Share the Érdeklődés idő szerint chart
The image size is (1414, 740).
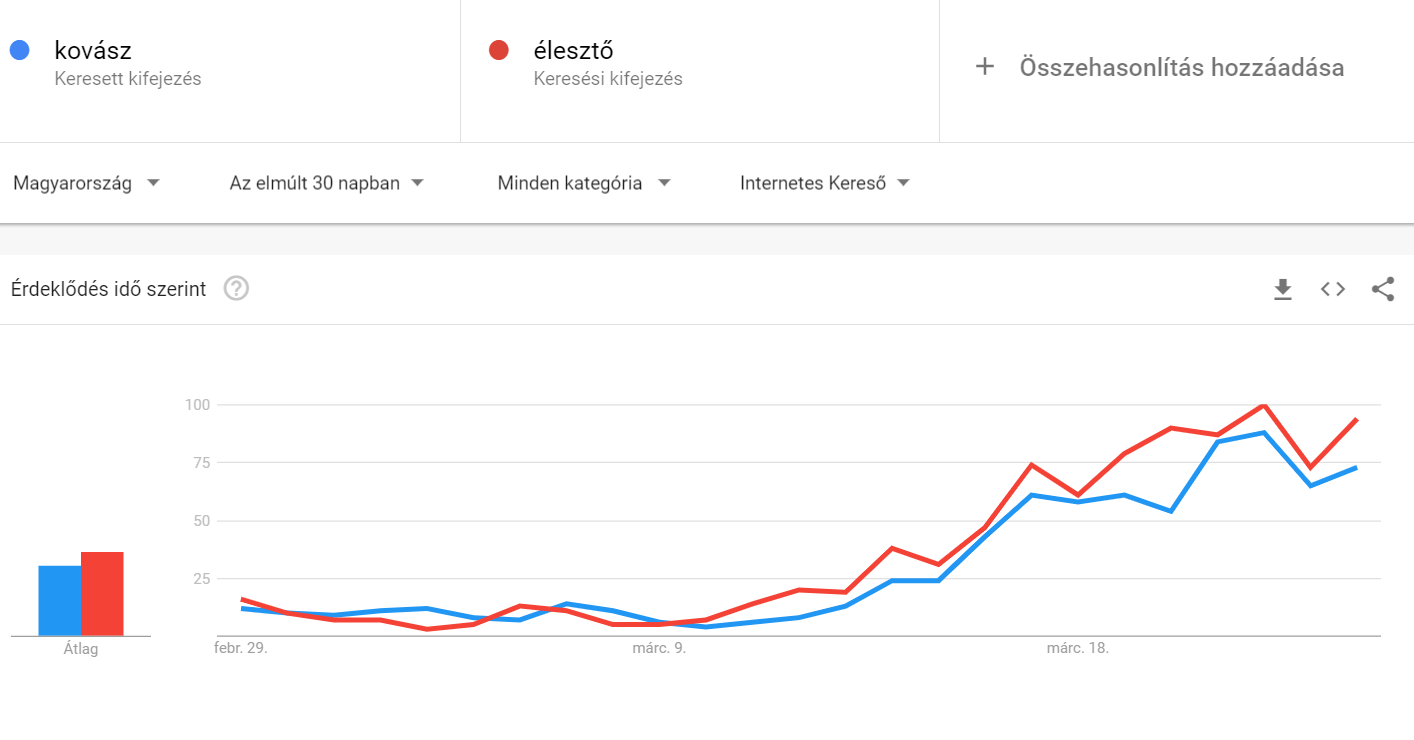1383,289
